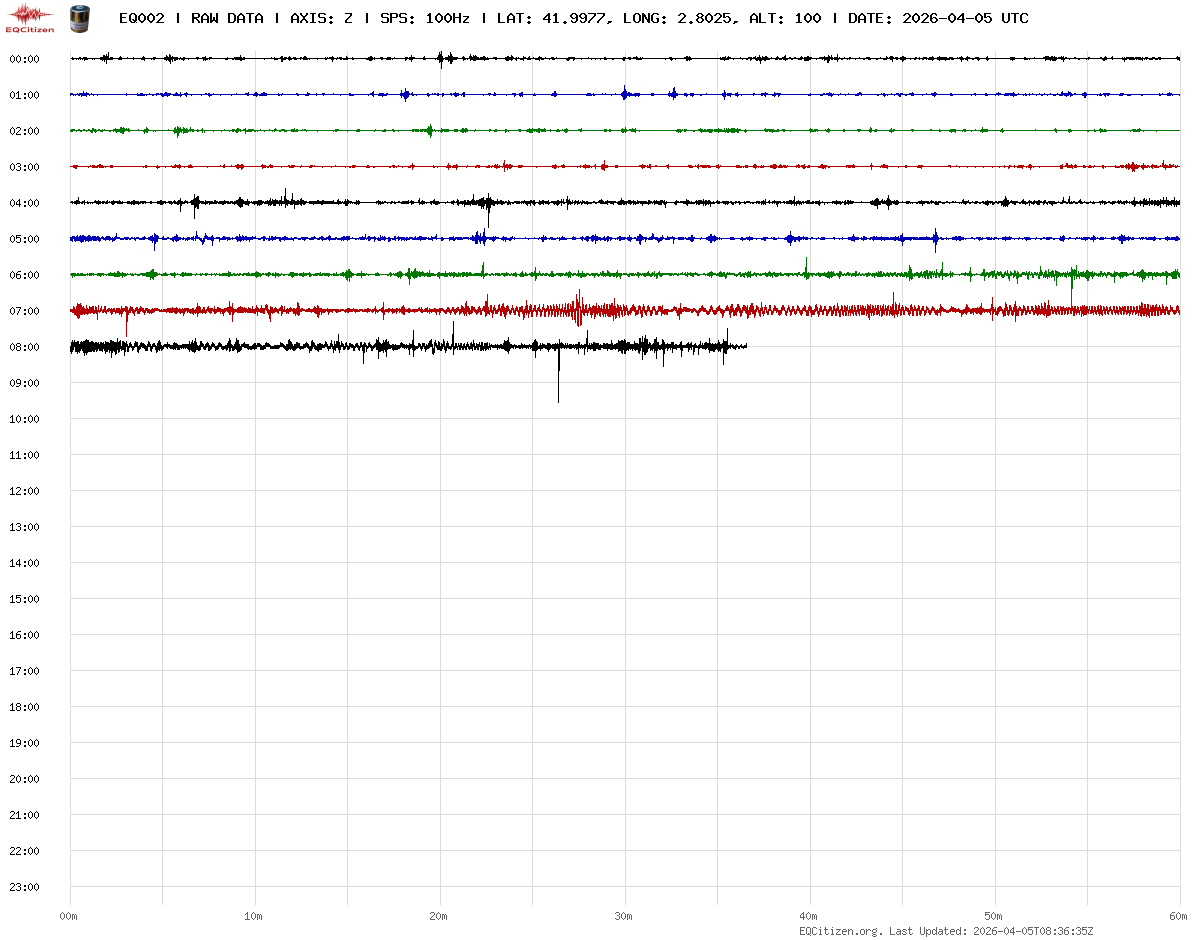Click the SPS: 100Hz sample rate text
This screenshot has width=1200, height=940.
click(x=424, y=18)
